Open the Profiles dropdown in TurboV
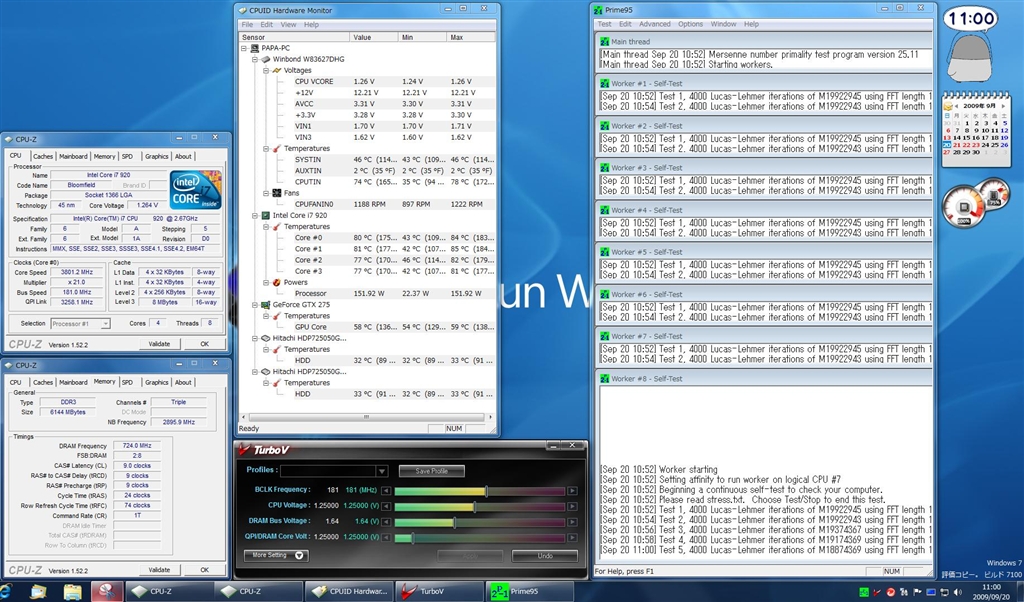This screenshot has width=1024, height=602. [381, 471]
